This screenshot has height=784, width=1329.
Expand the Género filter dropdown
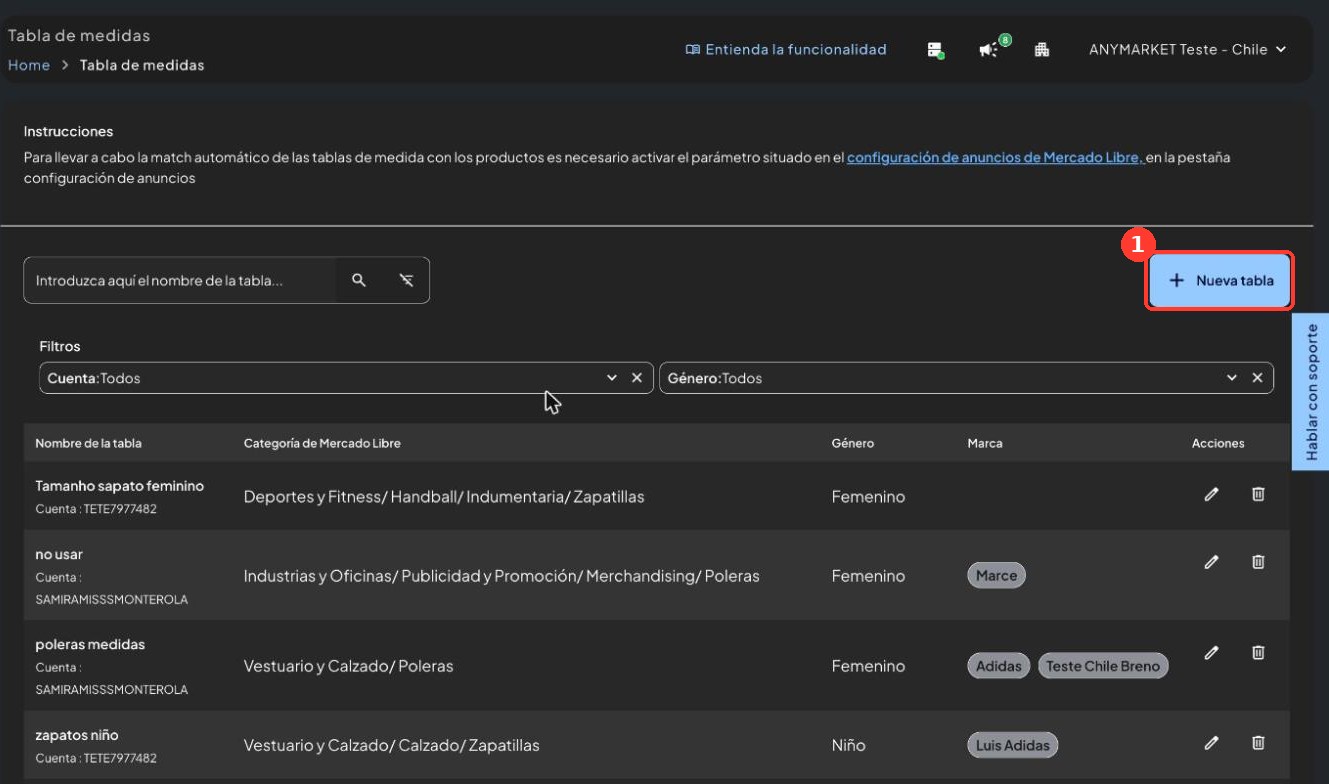(x=1232, y=378)
